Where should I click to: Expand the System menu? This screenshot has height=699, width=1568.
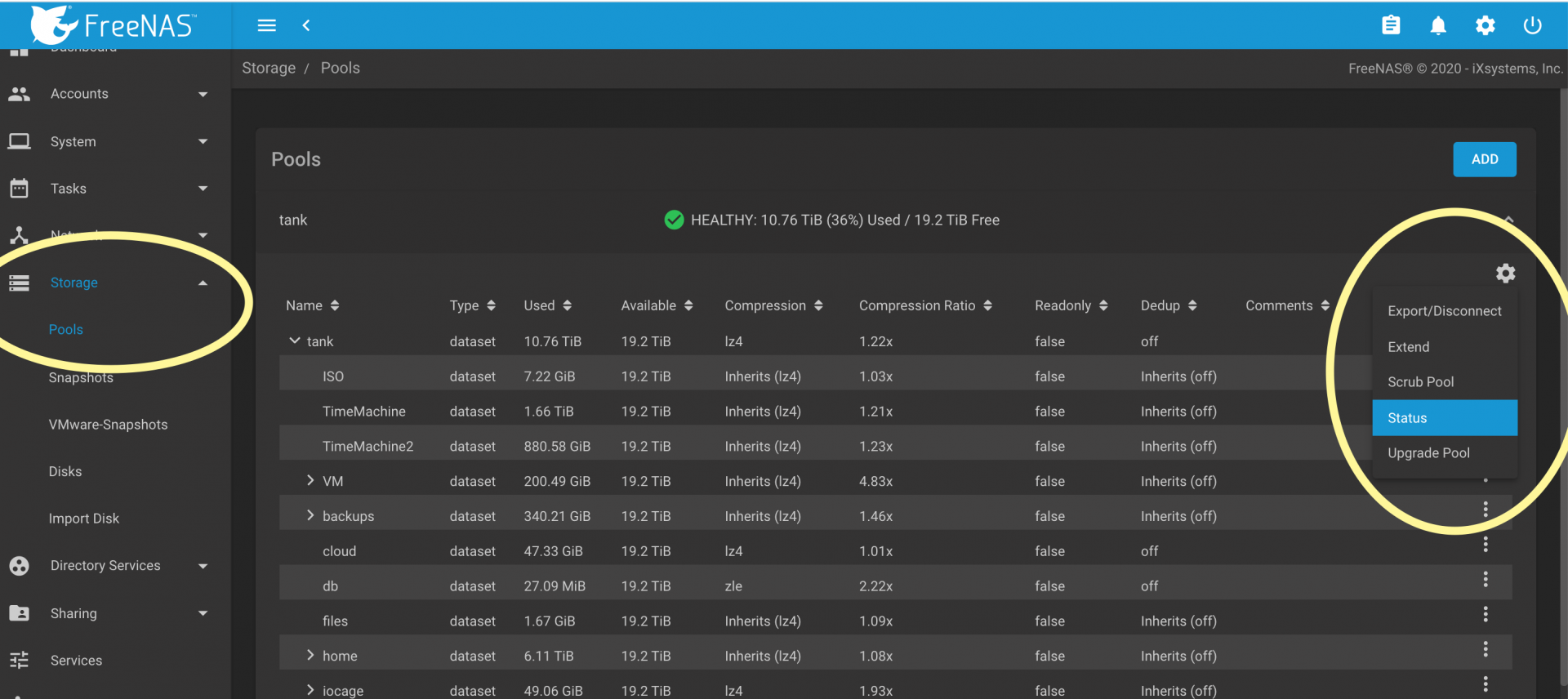[203, 142]
